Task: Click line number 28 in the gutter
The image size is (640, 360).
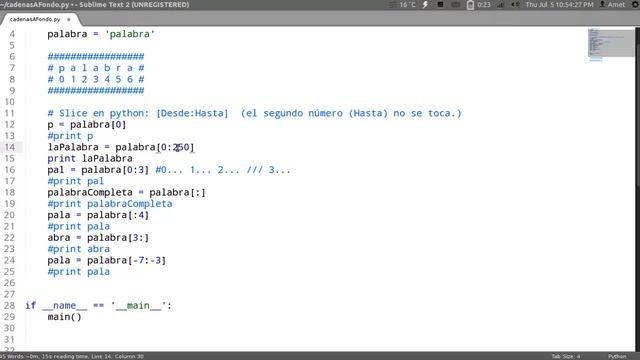Action: [10, 305]
